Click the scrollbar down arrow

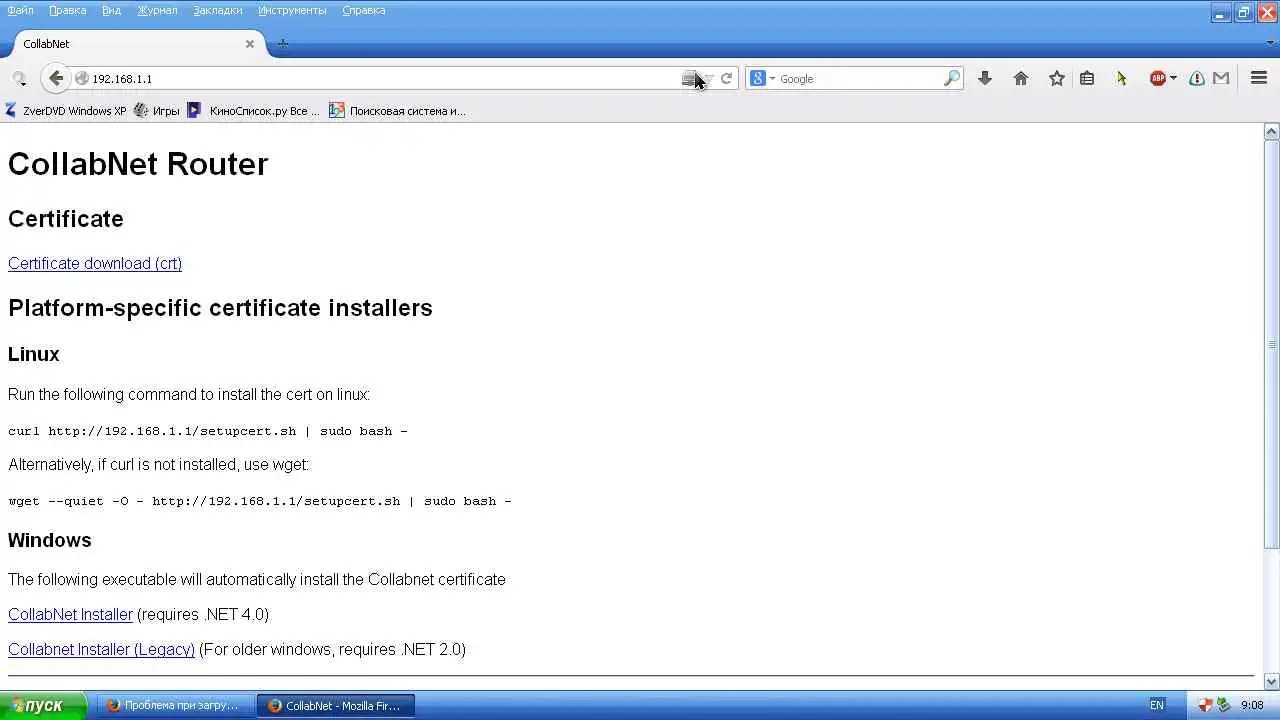coord(1272,682)
